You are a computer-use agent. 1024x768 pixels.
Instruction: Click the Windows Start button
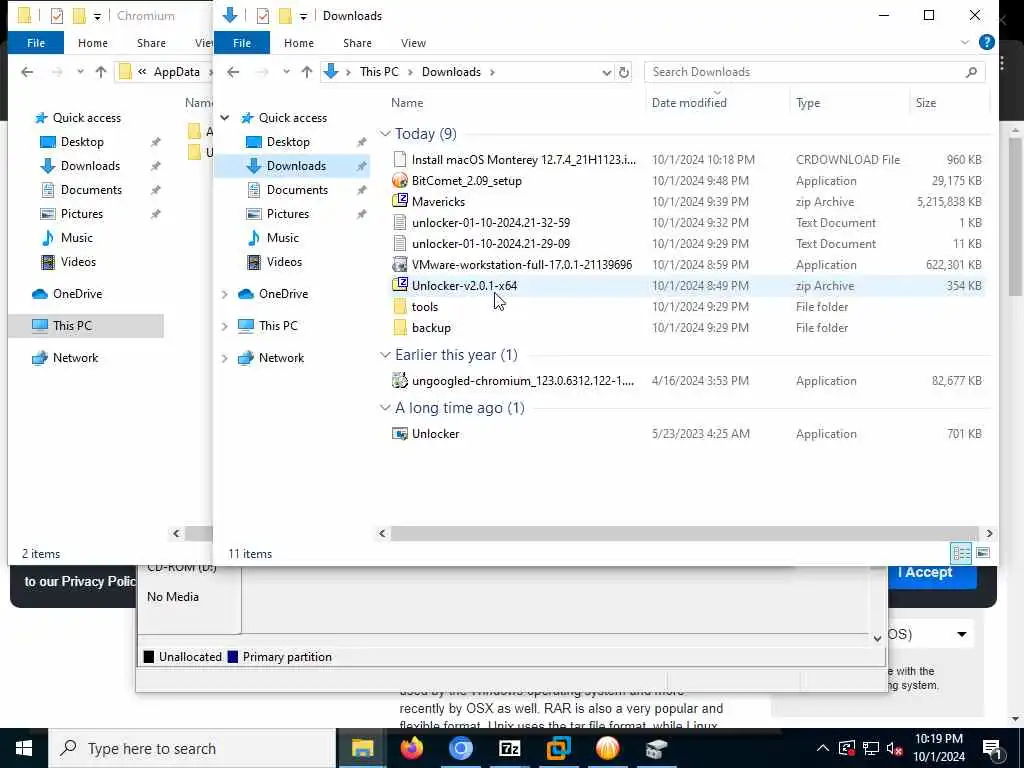pos(24,748)
